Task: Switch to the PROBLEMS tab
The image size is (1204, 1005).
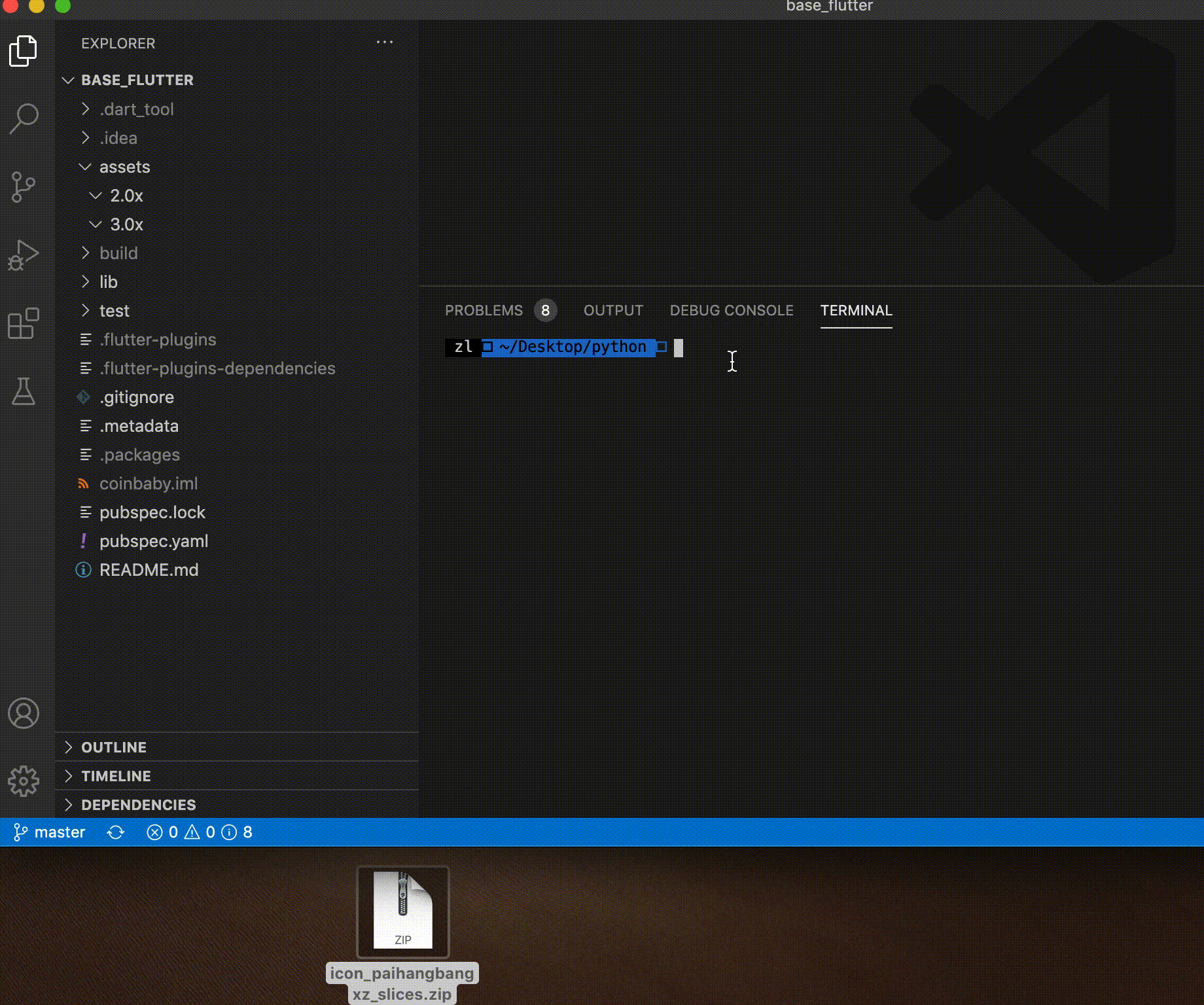Action: [x=484, y=310]
